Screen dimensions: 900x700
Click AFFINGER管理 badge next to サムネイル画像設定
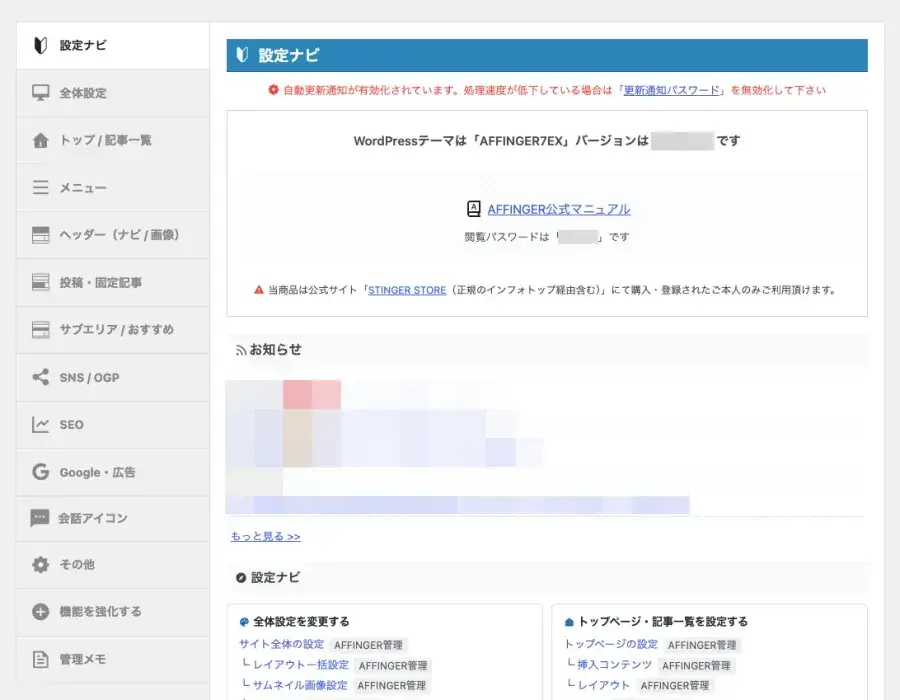pyautogui.click(x=391, y=686)
